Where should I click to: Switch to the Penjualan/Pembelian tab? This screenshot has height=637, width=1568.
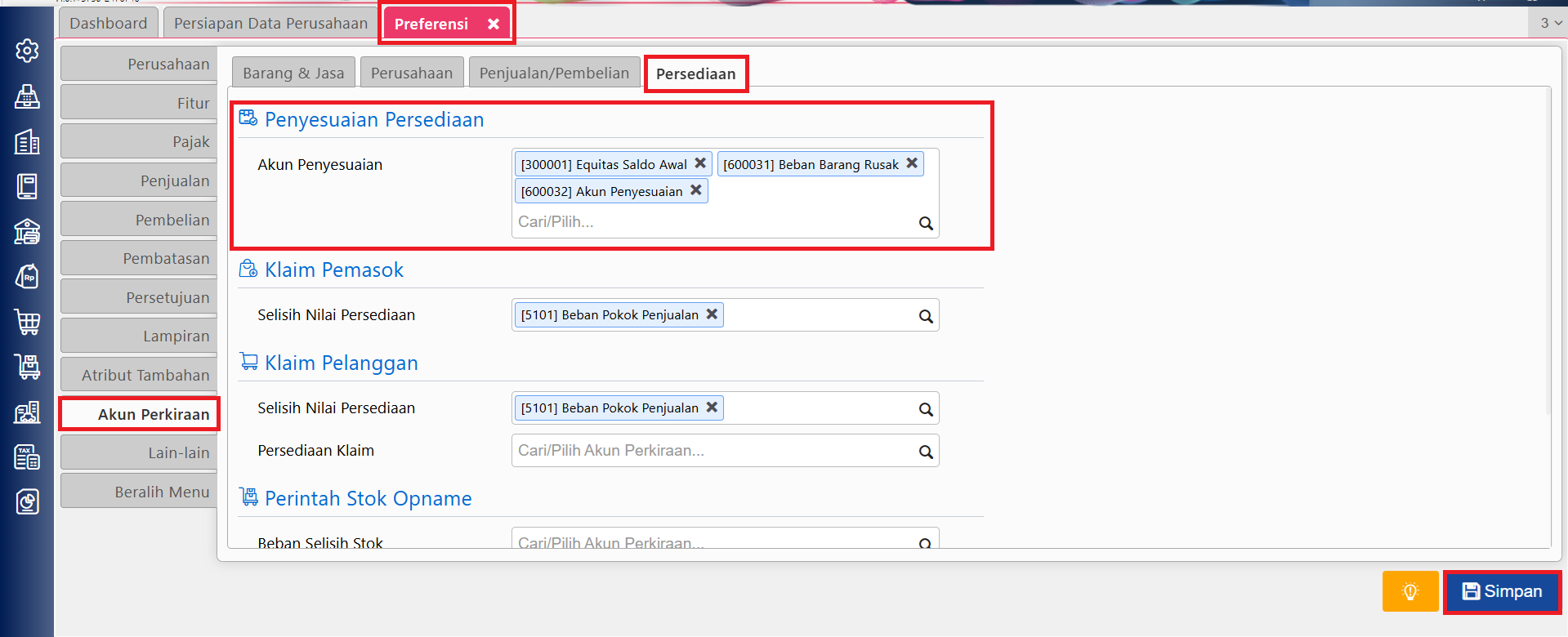point(554,73)
